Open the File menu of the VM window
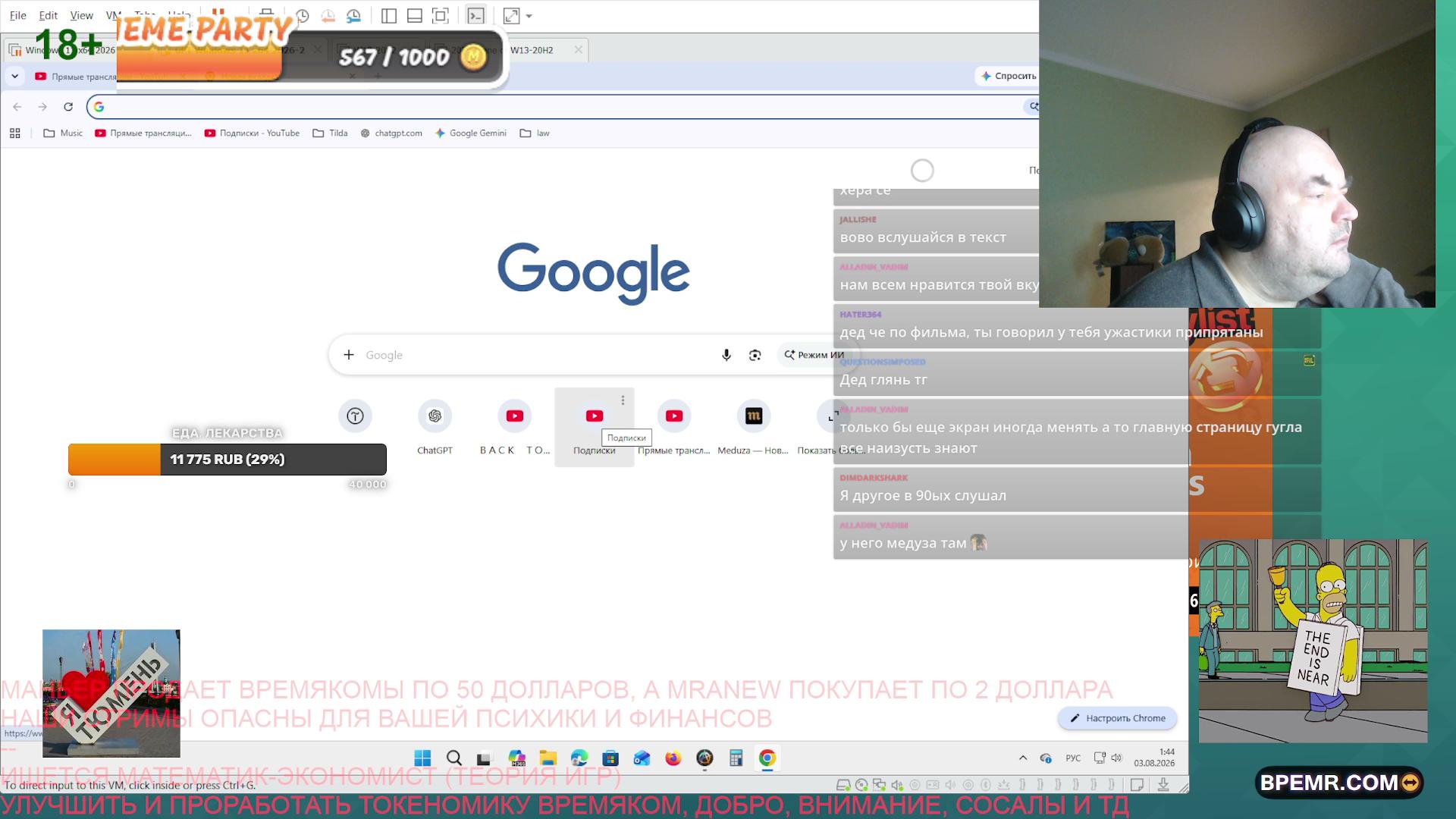The width and height of the screenshot is (1456, 819). point(18,15)
